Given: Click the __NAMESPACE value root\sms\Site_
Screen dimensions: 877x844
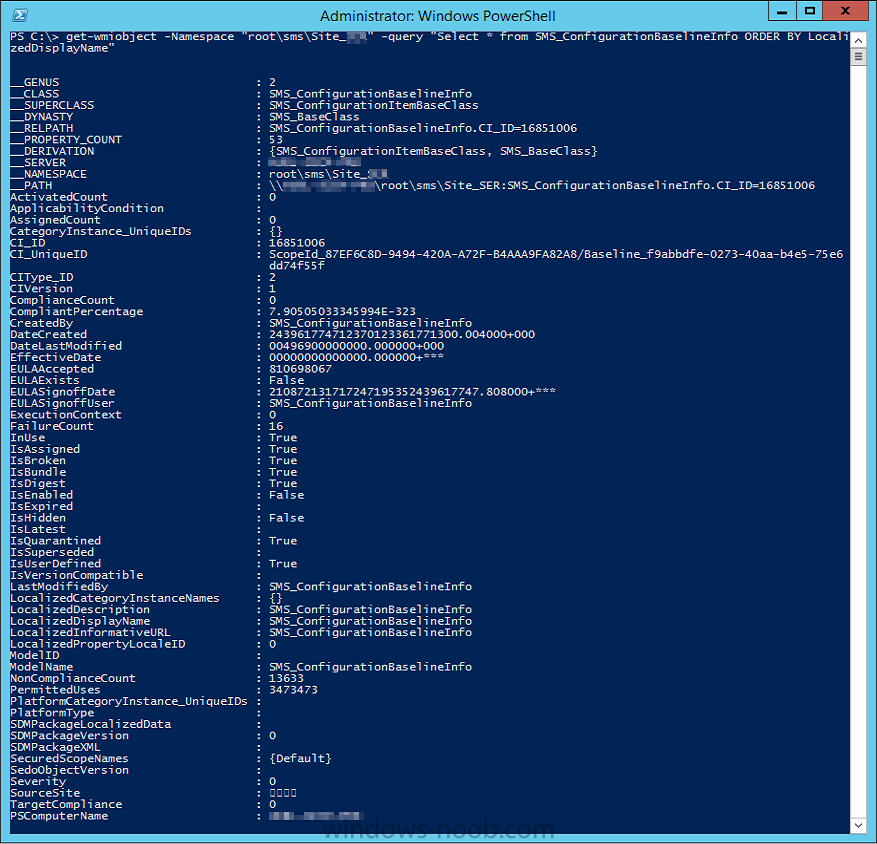Looking at the screenshot, I should pos(328,174).
